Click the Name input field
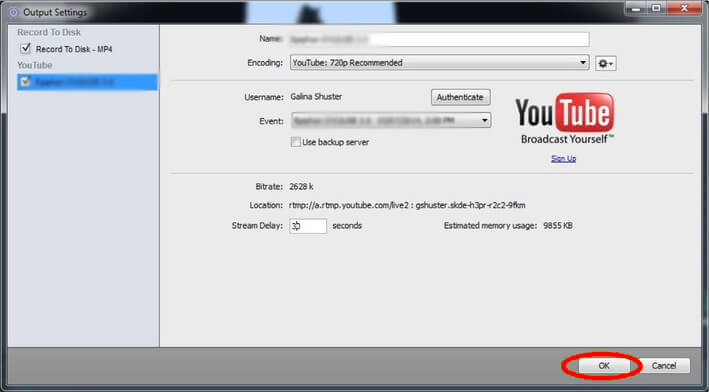This screenshot has height=392, width=709. point(439,39)
